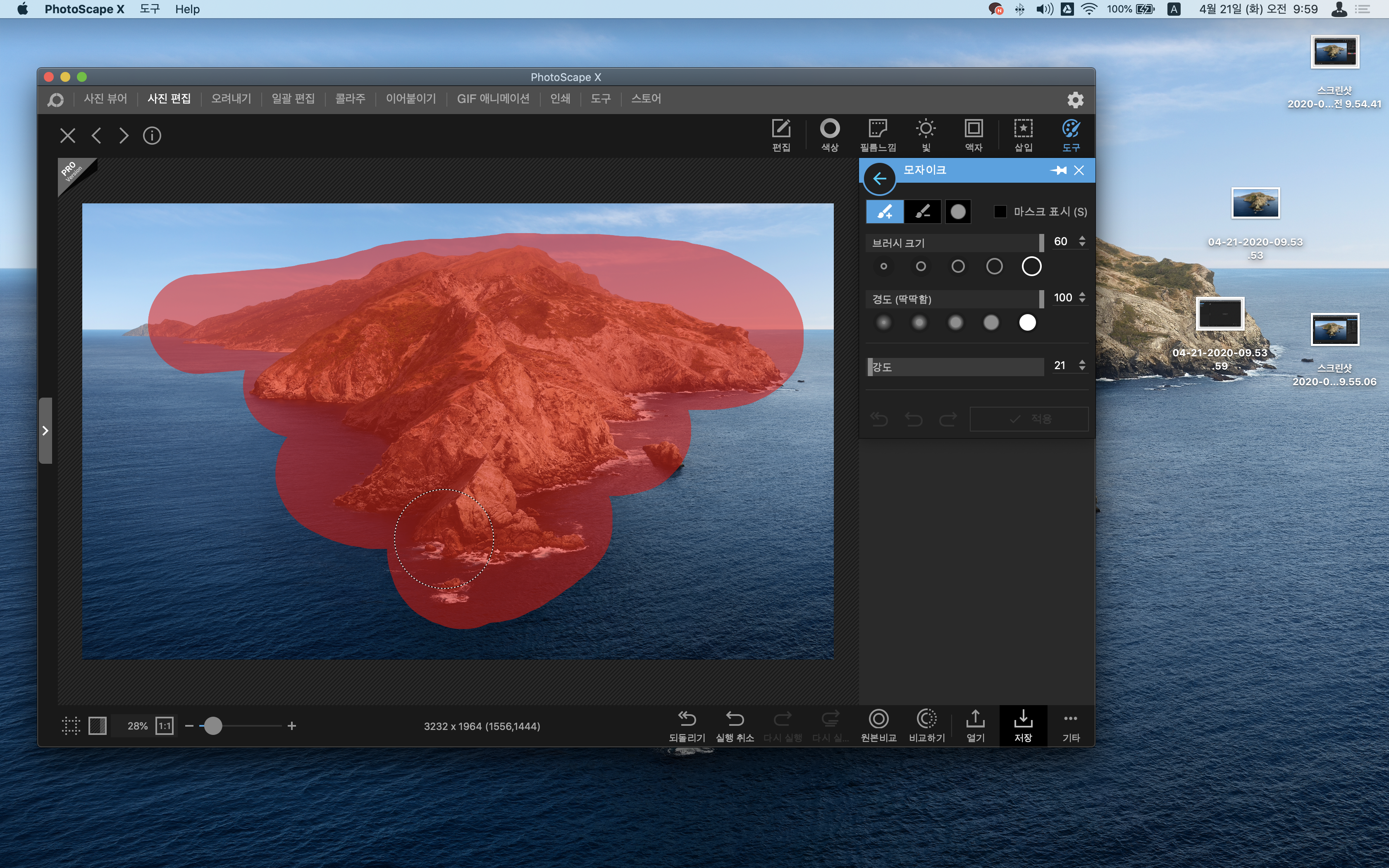
Task: Click the 실행 취소 undo button
Action: 735,725
